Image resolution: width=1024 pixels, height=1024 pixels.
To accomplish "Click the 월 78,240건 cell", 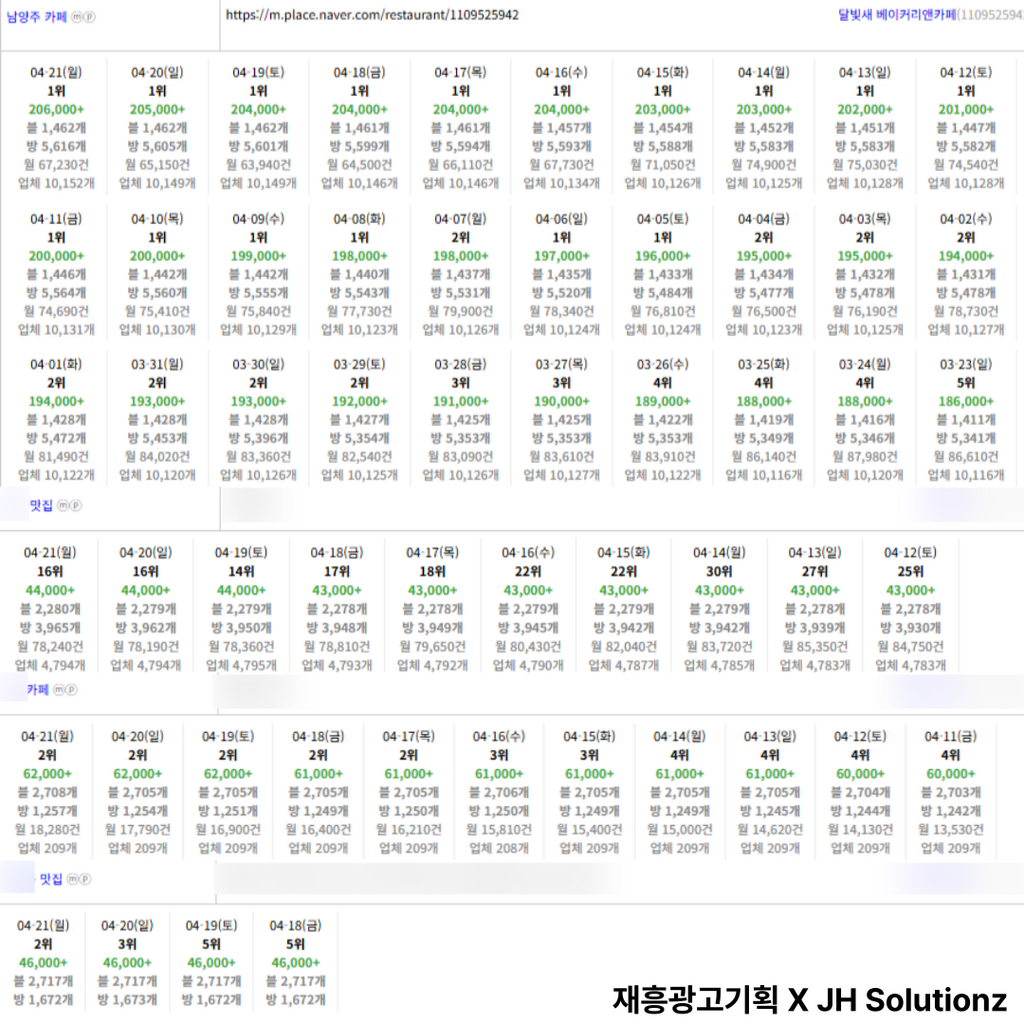I will click(x=50, y=647).
